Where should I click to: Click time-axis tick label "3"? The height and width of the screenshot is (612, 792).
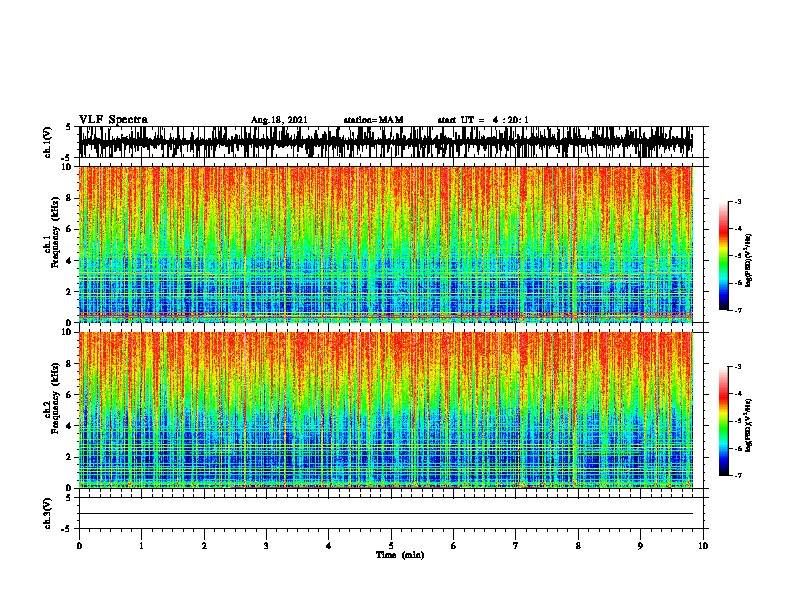(266, 546)
